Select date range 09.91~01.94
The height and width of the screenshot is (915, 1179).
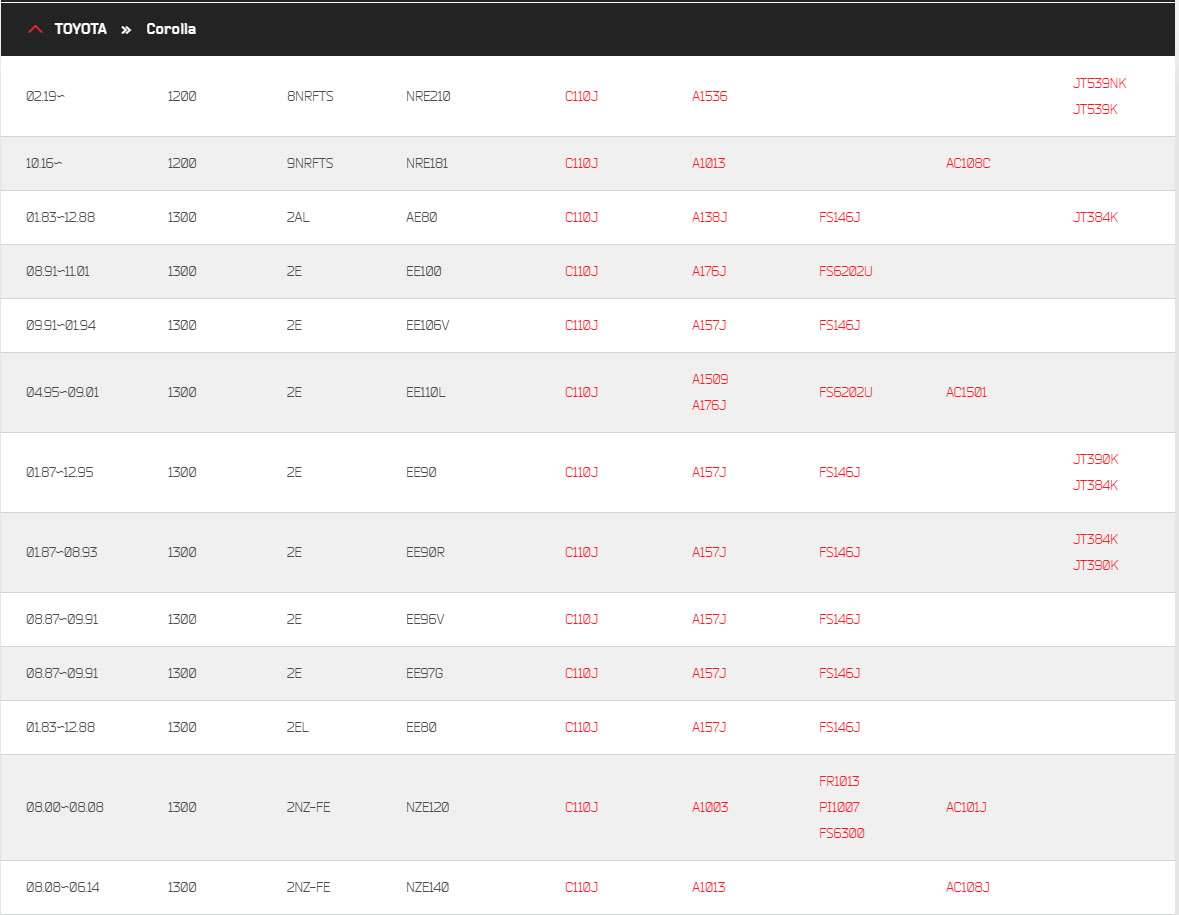pos(61,326)
